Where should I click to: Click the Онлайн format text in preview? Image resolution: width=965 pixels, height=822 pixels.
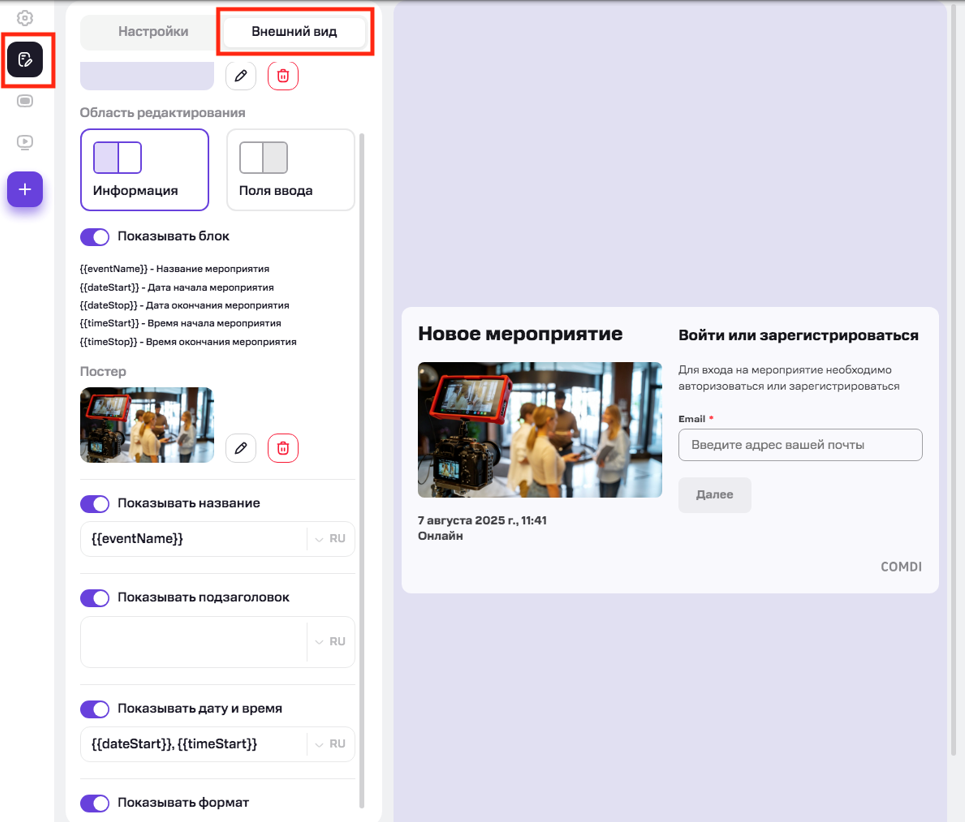pos(441,536)
